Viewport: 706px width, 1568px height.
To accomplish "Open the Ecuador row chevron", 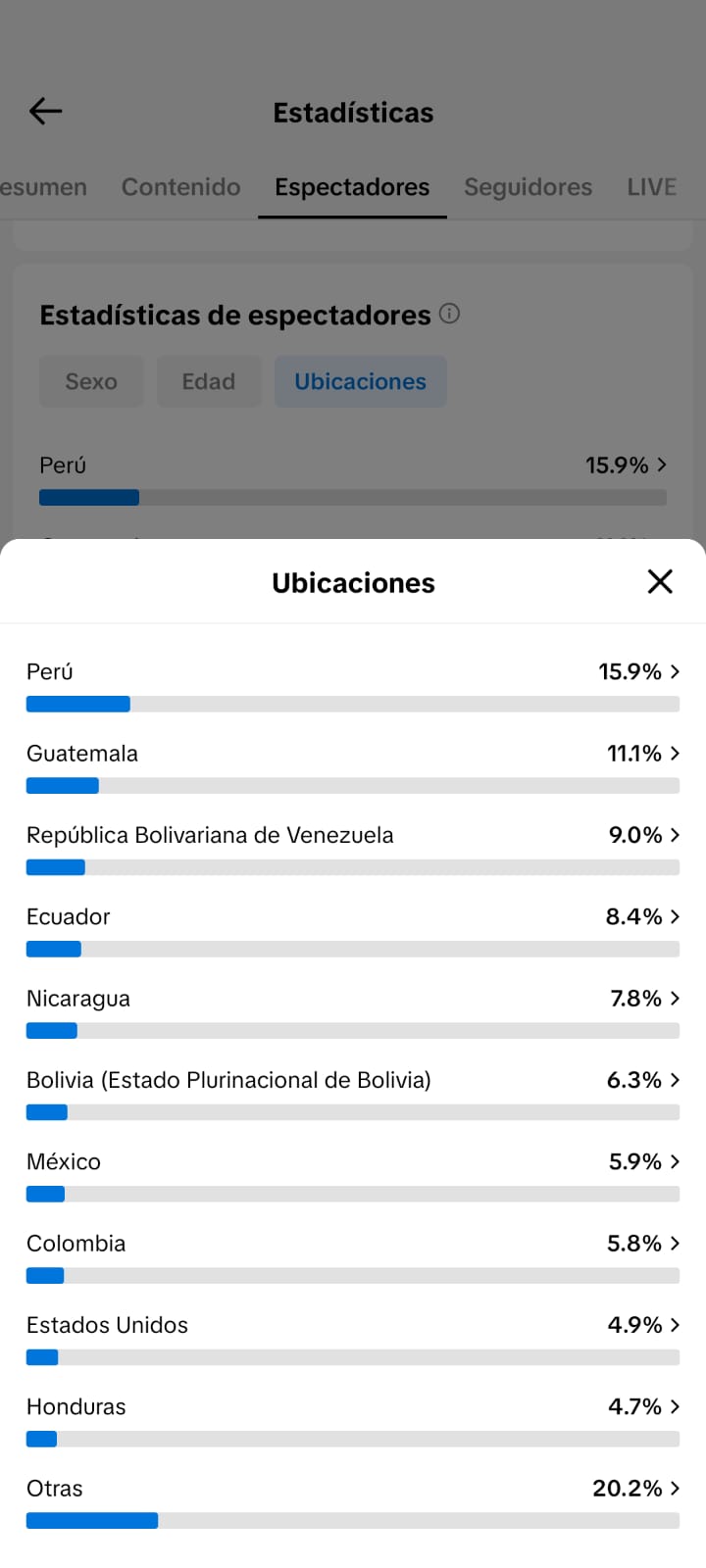I will coord(675,916).
